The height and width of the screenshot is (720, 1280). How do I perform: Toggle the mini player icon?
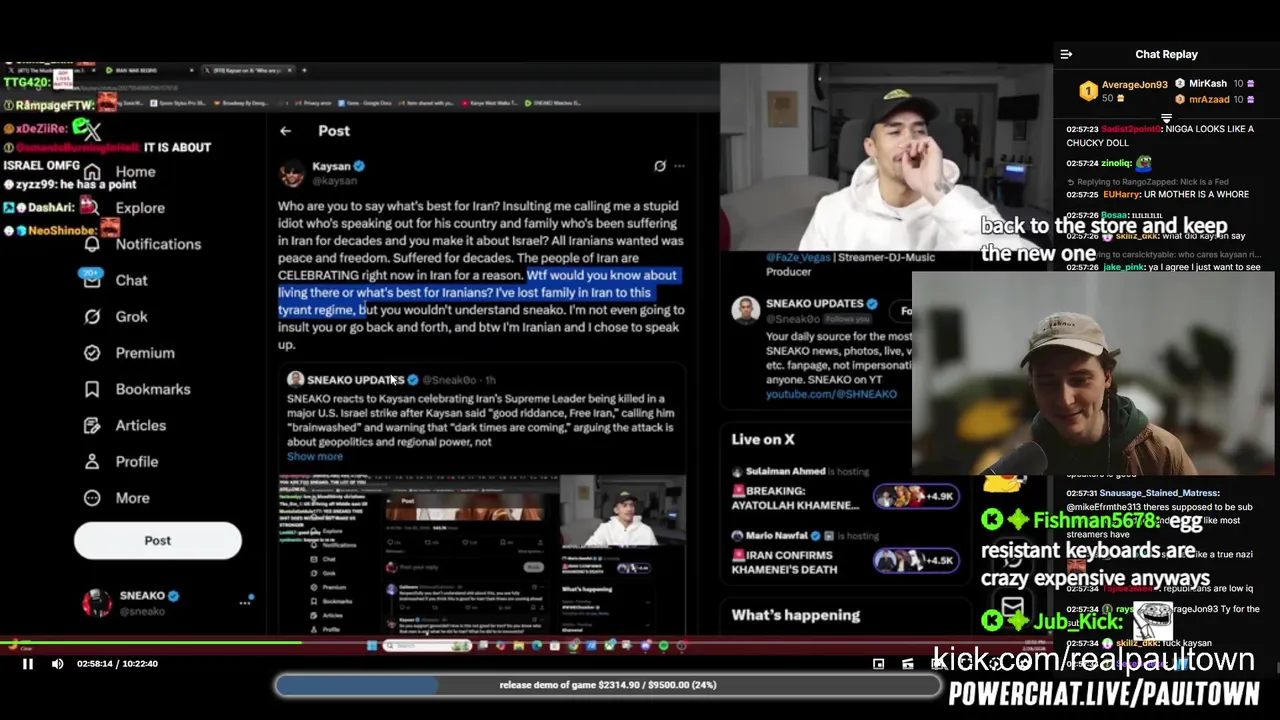pyautogui.click(x=878, y=664)
